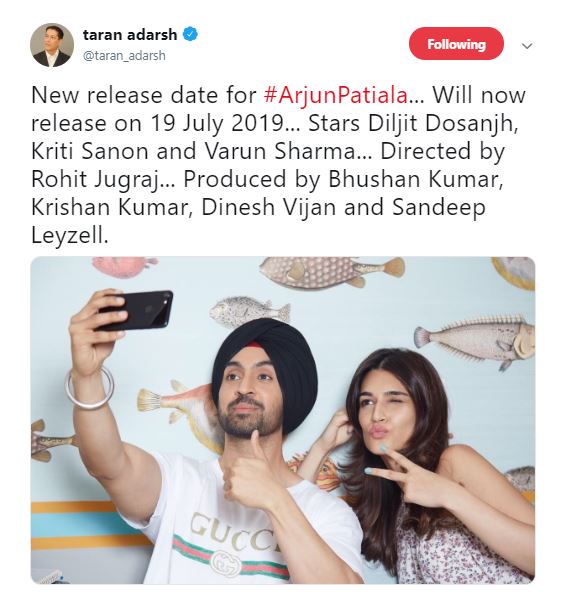The height and width of the screenshot is (592, 569).
Task: Click the tweet text mentioning 19 July 2019
Action: [x=217, y=123]
